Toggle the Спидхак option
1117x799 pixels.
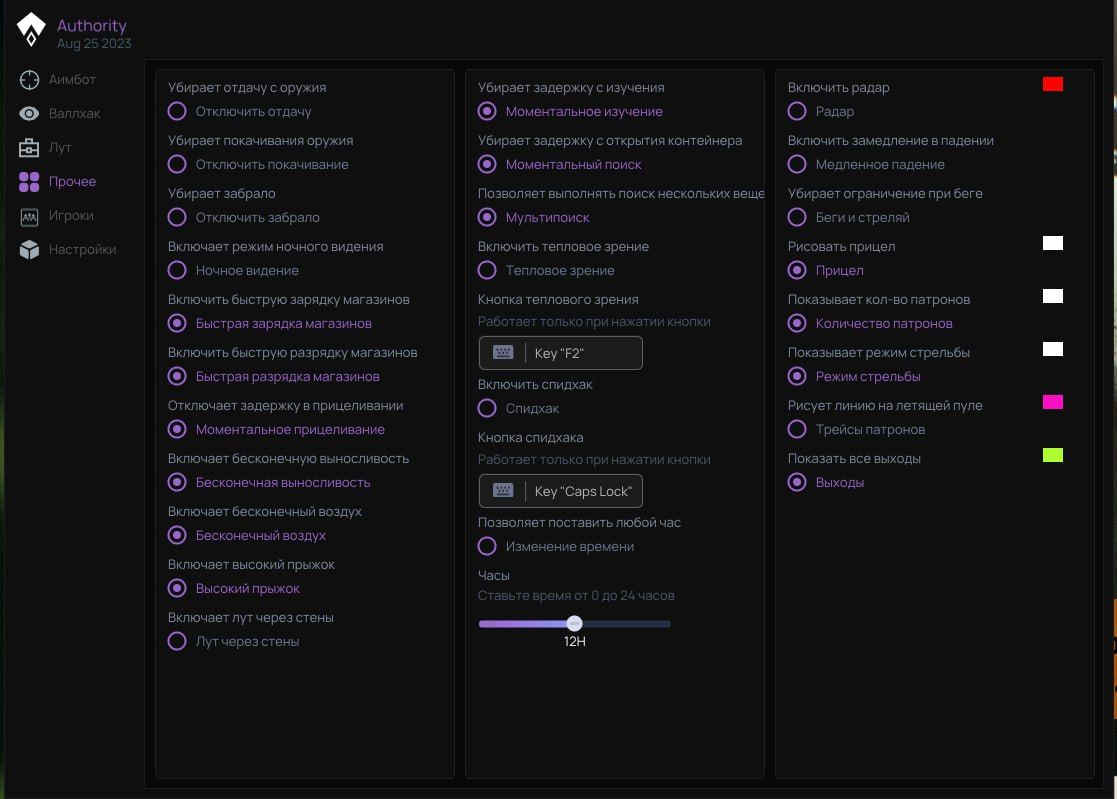pyautogui.click(x=487, y=408)
